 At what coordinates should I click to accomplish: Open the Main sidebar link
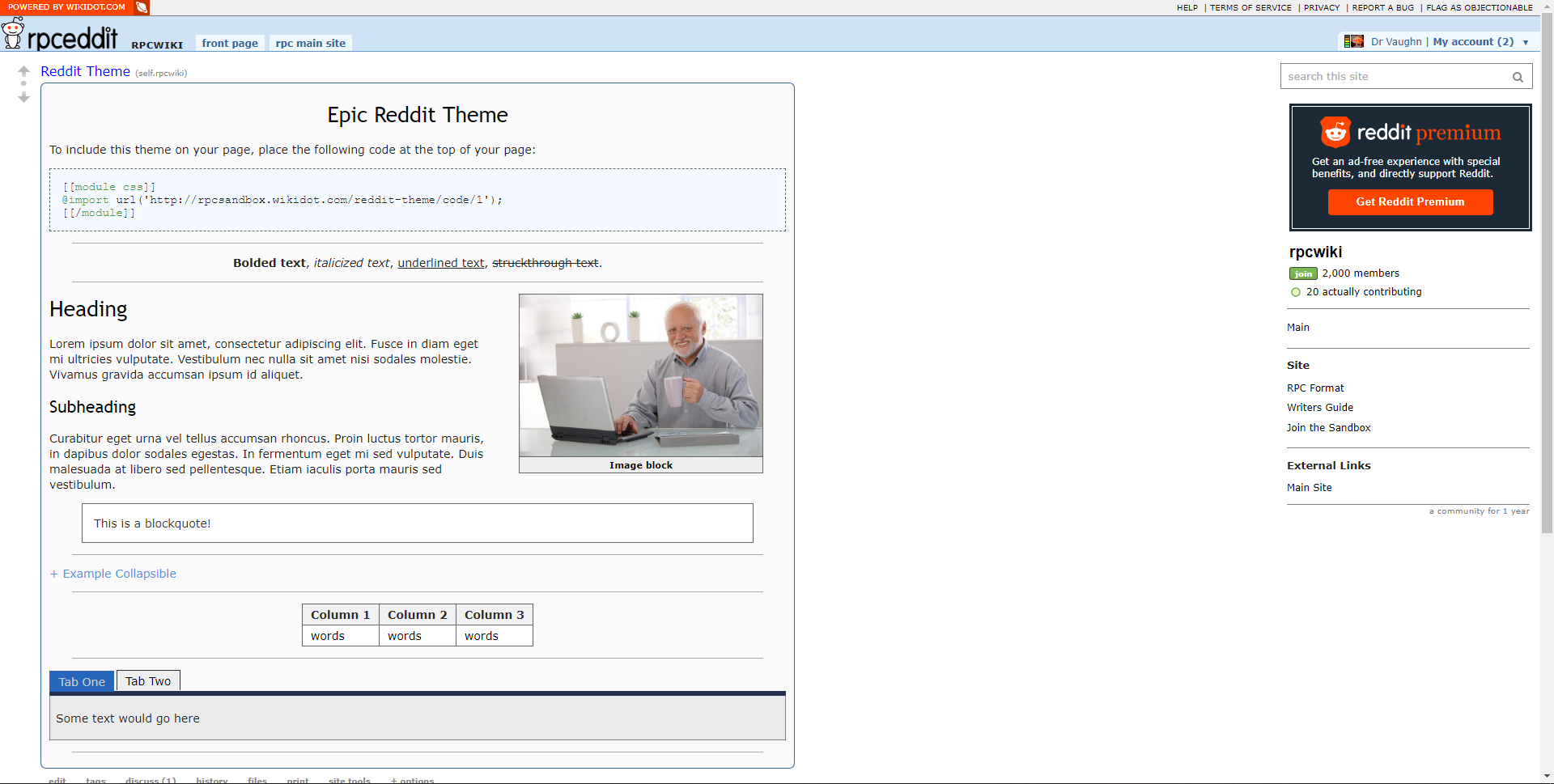[x=1298, y=328]
